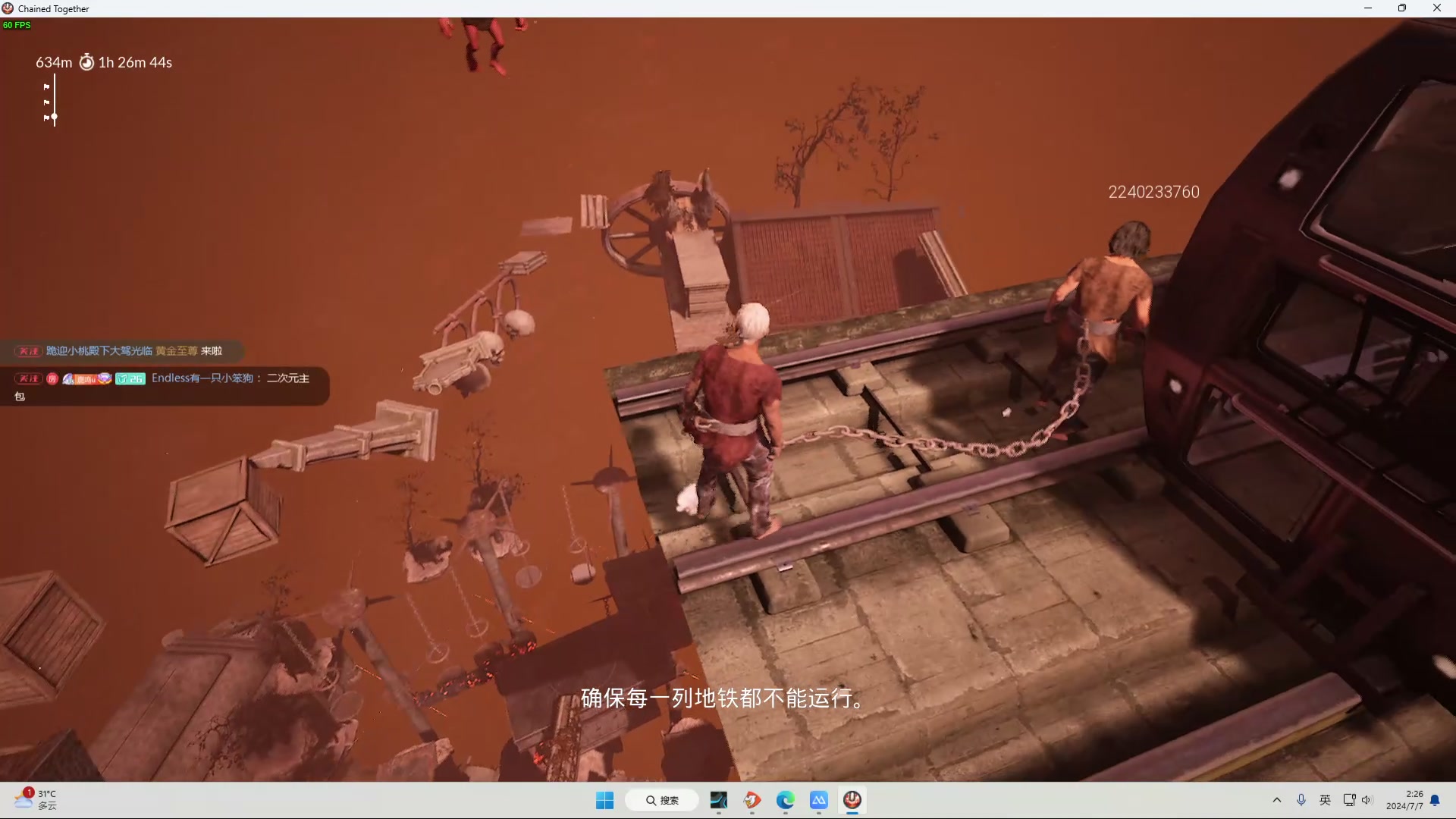
Task: Minimize the Chained Together window
Action: pos(1368,8)
